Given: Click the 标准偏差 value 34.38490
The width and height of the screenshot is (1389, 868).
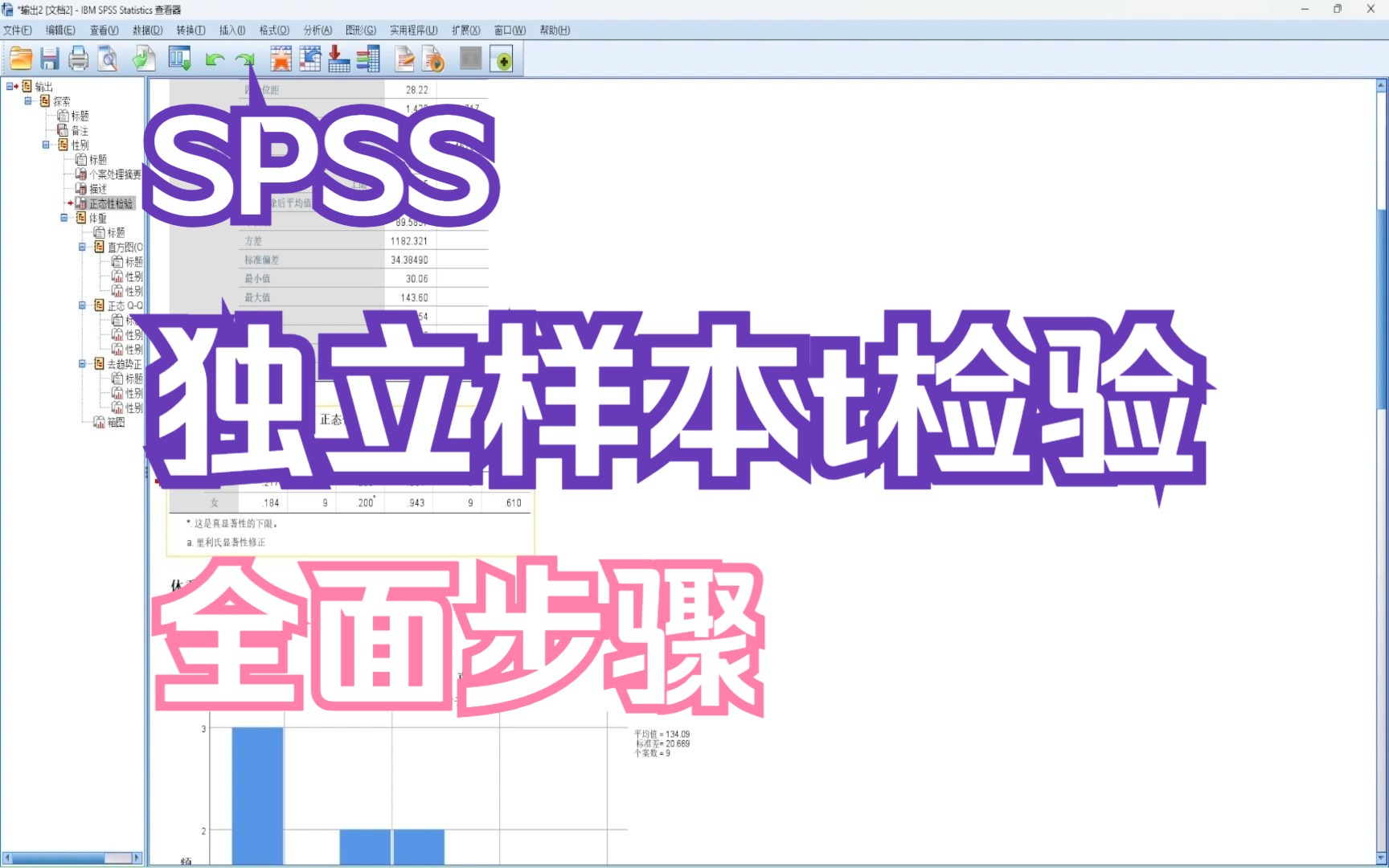Looking at the screenshot, I should pos(409,260).
